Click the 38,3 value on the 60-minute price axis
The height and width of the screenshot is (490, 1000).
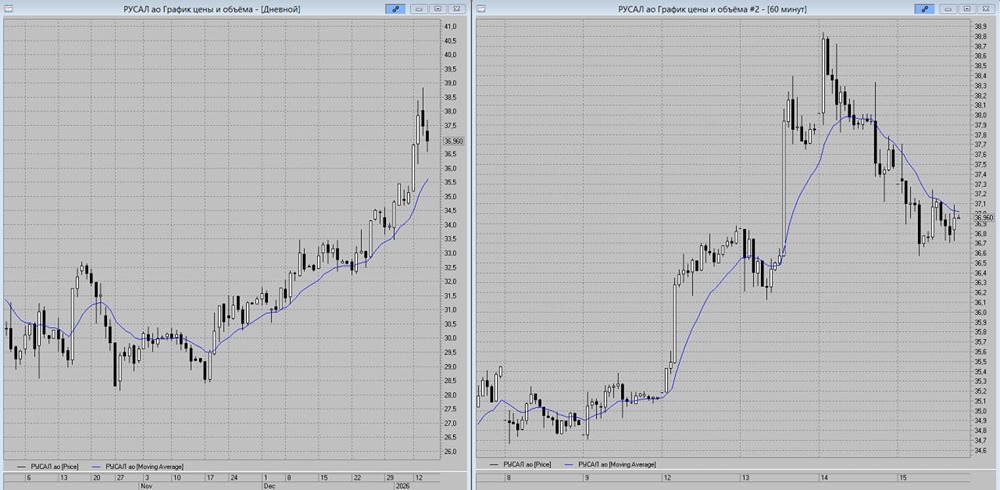[980, 85]
